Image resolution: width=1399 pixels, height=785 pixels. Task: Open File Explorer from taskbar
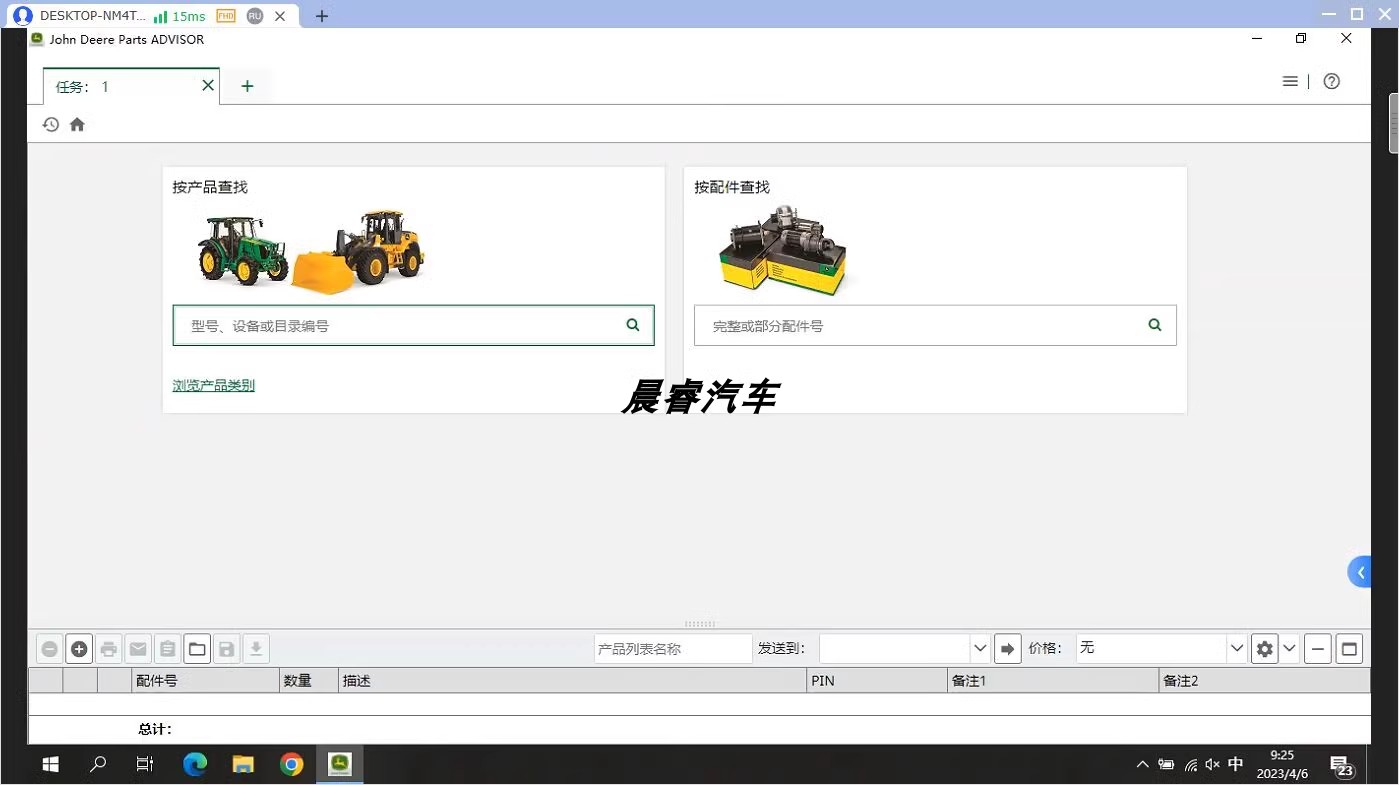pos(243,765)
